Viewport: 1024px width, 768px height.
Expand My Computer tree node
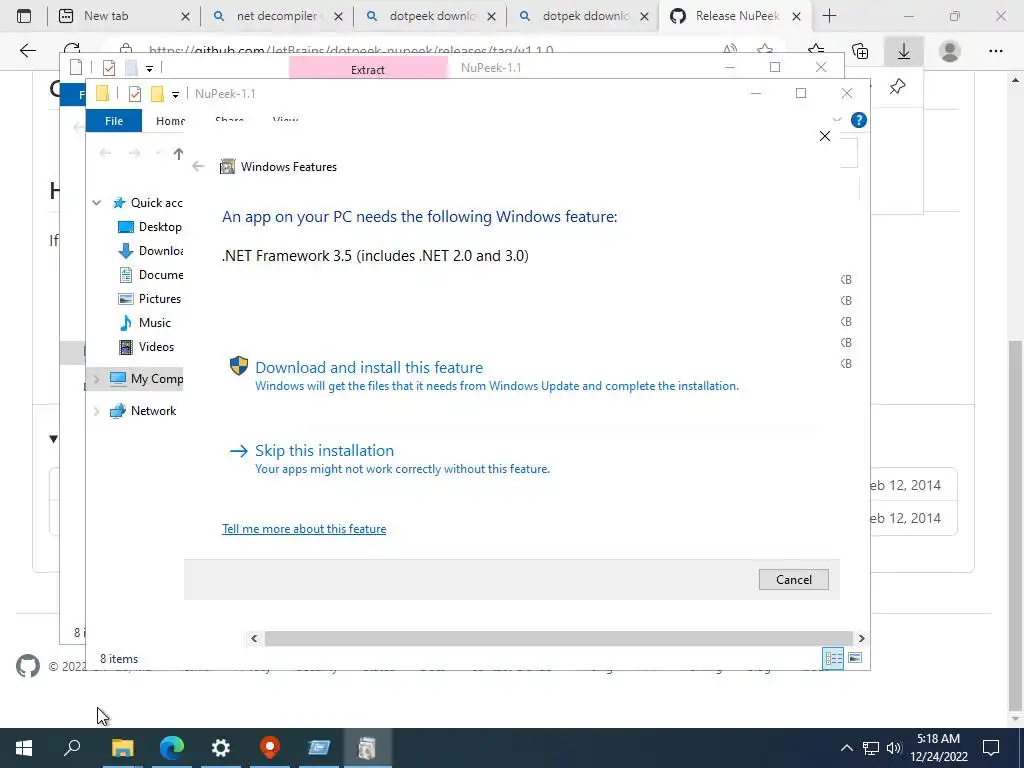[97, 379]
